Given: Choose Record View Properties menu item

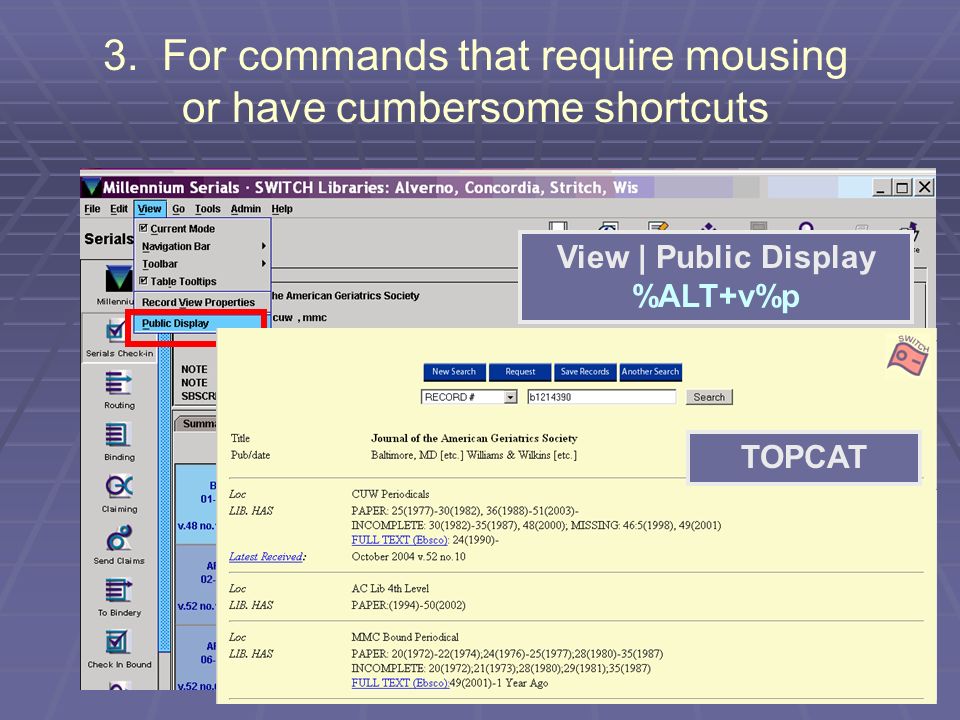Looking at the screenshot, I should pyautogui.click(x=202, y=302).
